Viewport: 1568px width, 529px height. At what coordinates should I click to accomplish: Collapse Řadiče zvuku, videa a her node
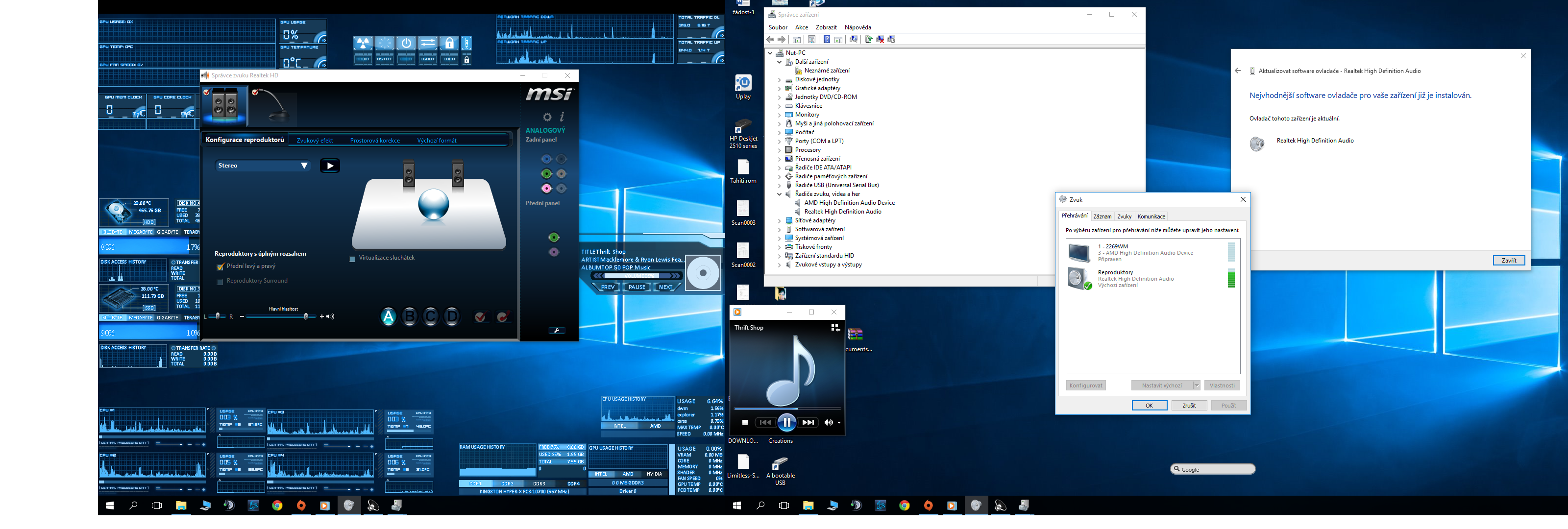779,194
